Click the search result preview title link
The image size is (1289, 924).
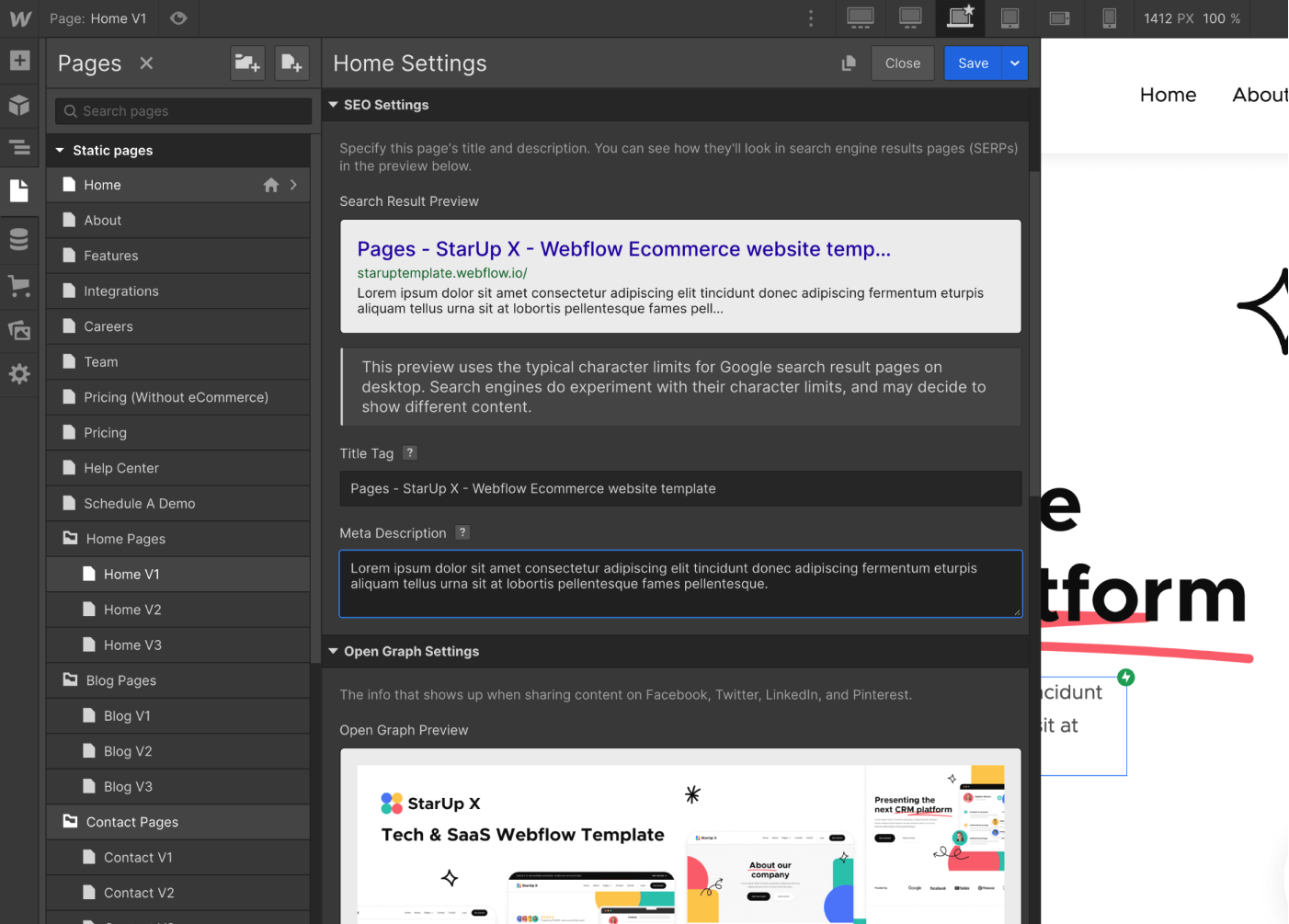(623, 249)
